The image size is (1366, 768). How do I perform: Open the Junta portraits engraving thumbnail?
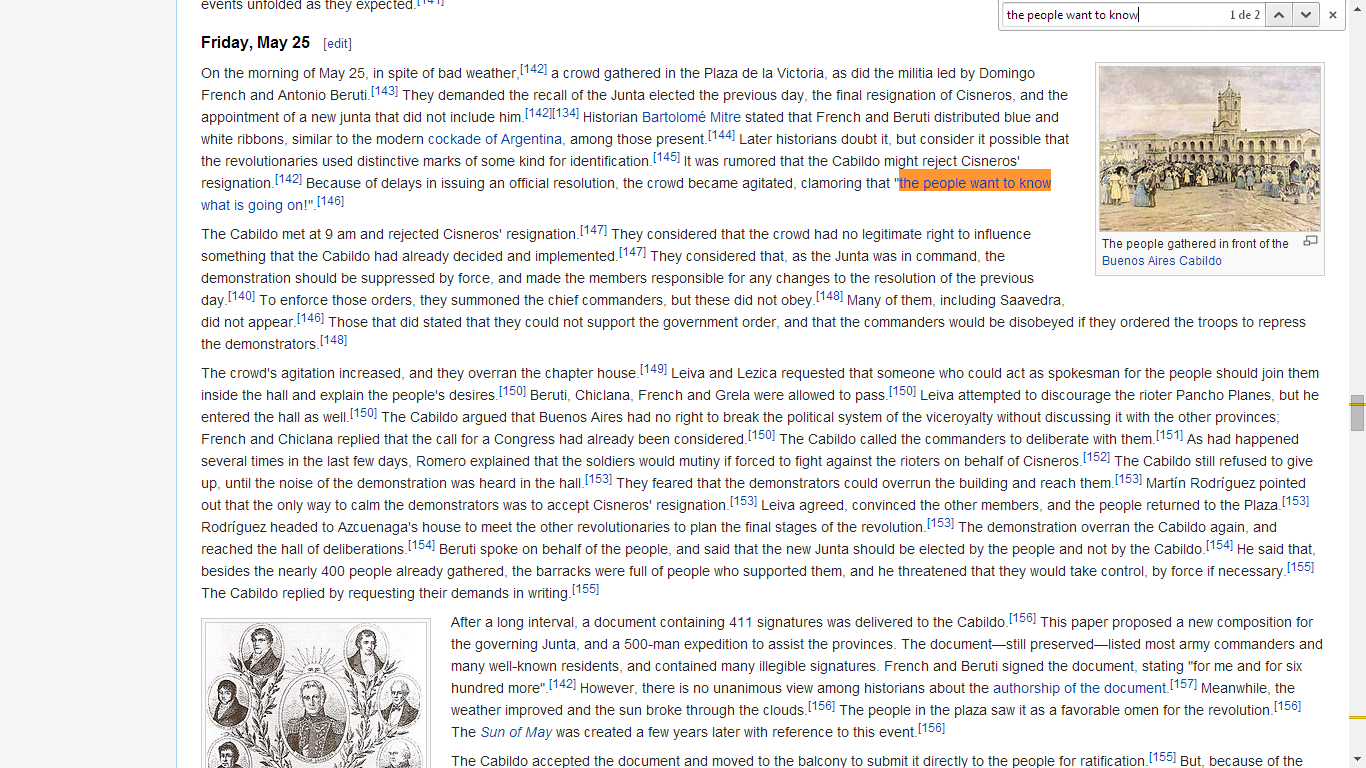[316, 695]
